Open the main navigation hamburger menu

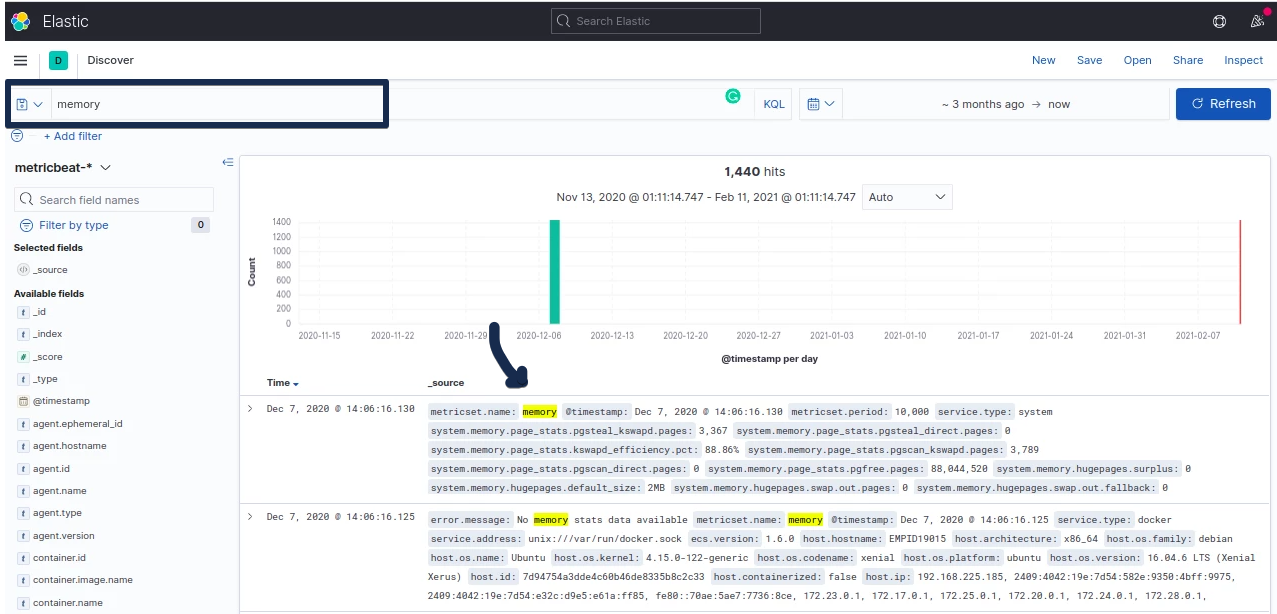20,60
